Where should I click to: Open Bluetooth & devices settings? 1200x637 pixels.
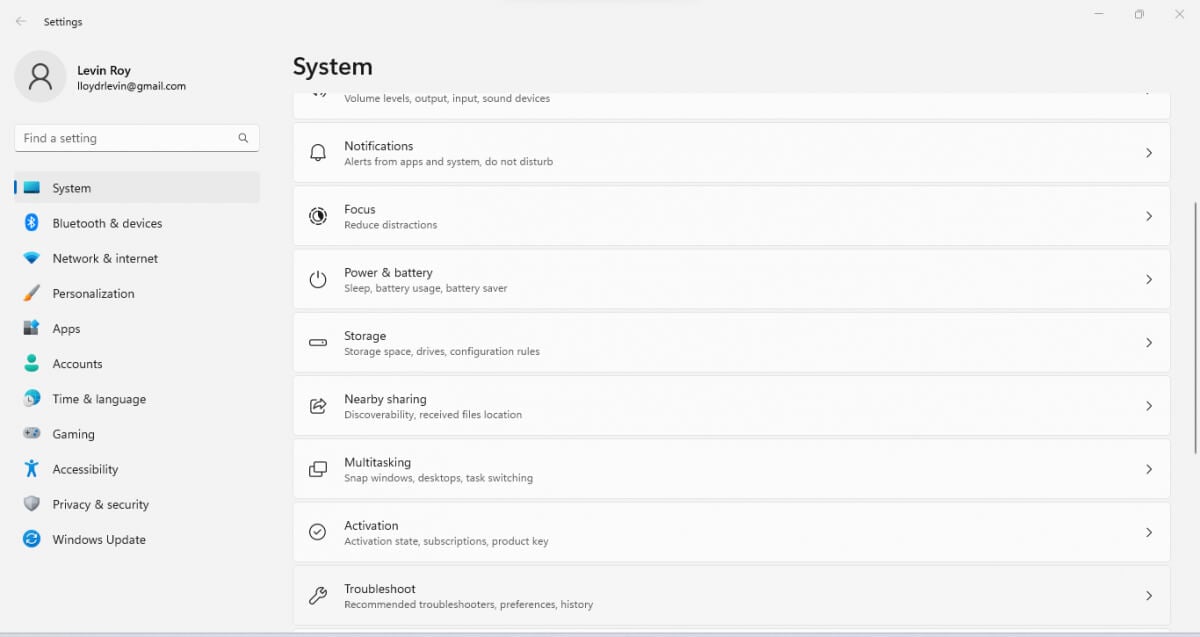[x=107, y=223]
